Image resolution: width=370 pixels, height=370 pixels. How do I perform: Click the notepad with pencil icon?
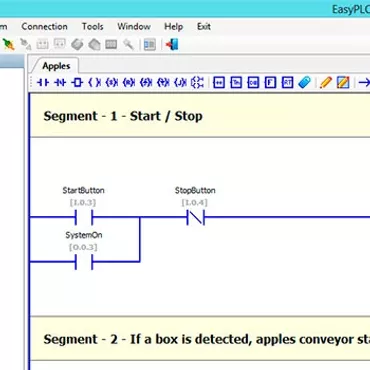coord(343,82)
